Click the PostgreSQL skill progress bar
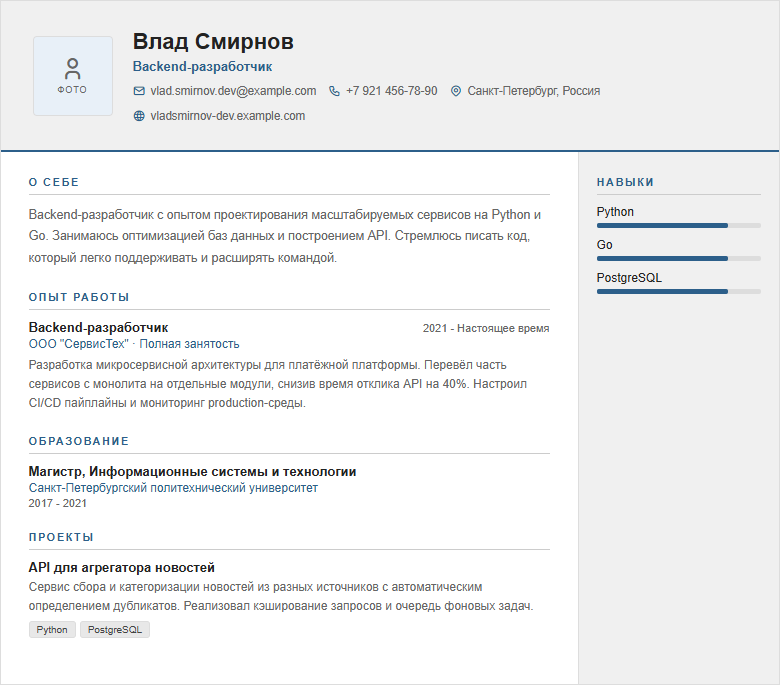Screen dimensions: 780x685 pos(679,292)
